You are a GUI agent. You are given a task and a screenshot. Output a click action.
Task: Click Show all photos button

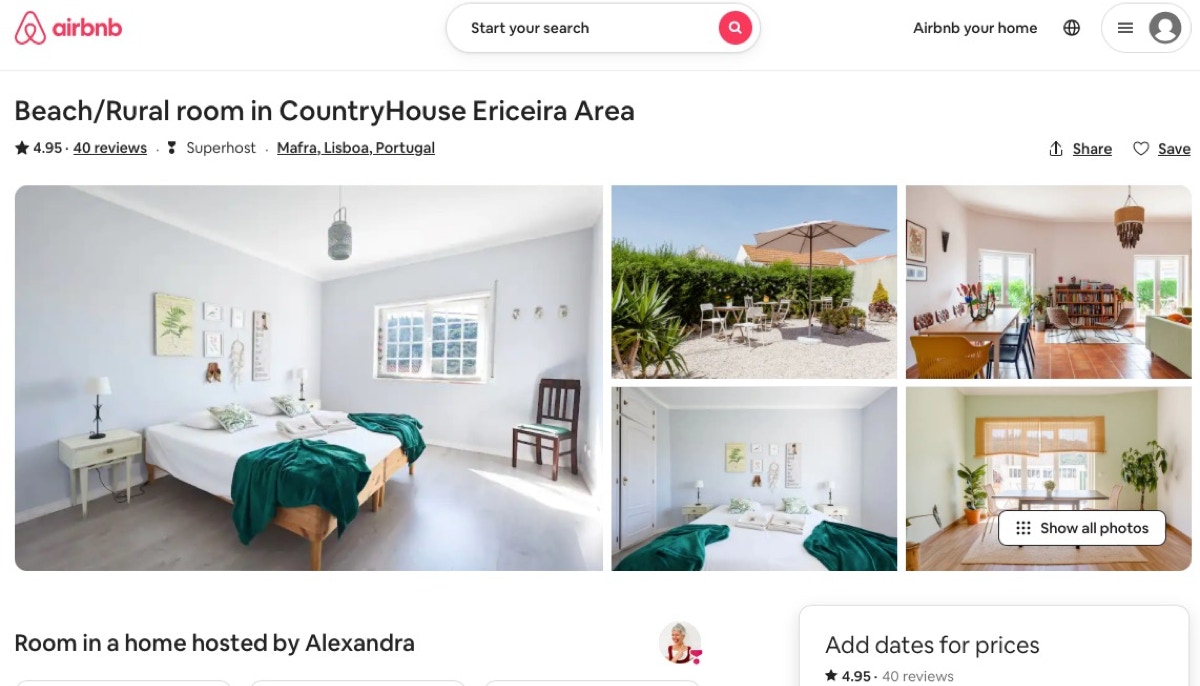[1082, 528]
